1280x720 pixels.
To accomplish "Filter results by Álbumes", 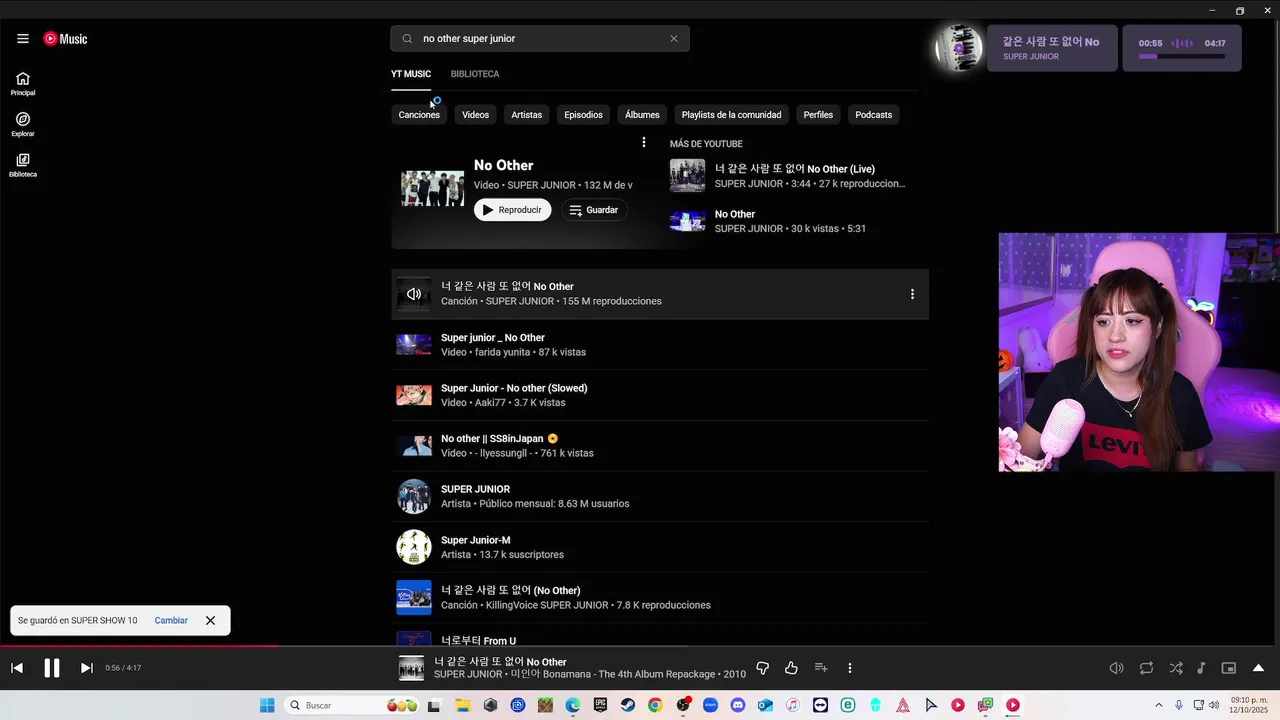I will (642, 115).
